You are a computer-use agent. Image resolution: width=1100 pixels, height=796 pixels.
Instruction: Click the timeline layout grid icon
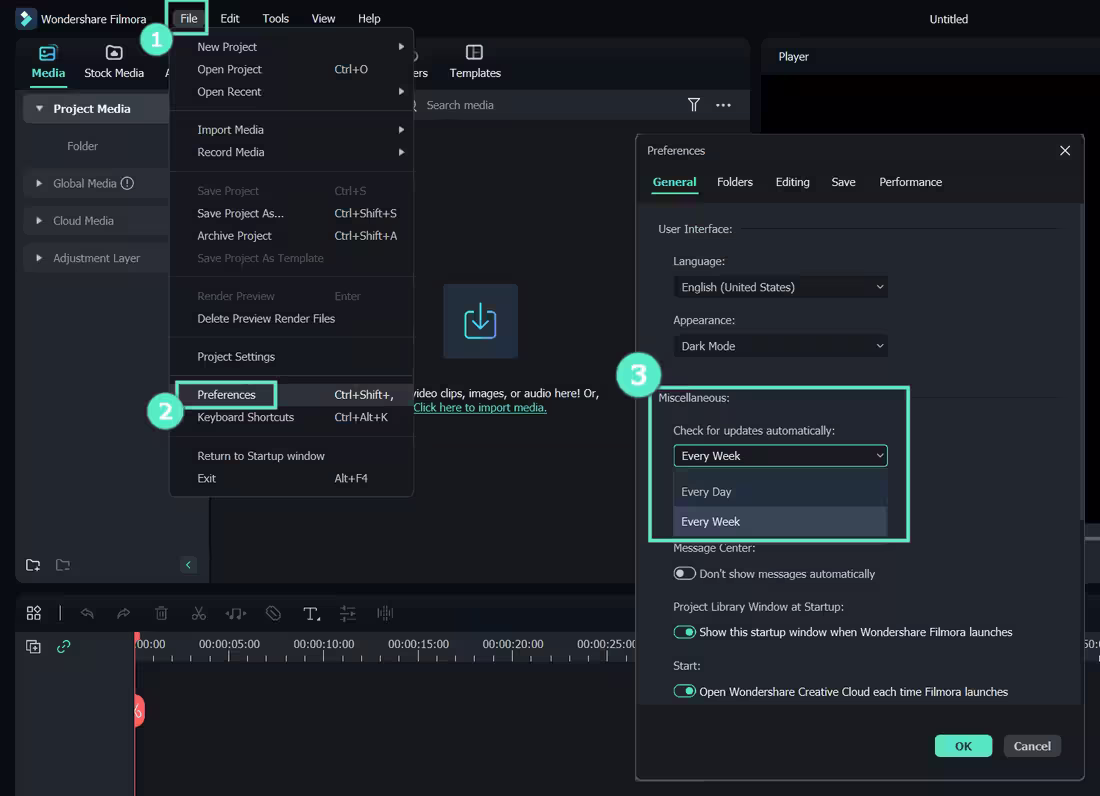pyautogui.click(x=34, y=613)
